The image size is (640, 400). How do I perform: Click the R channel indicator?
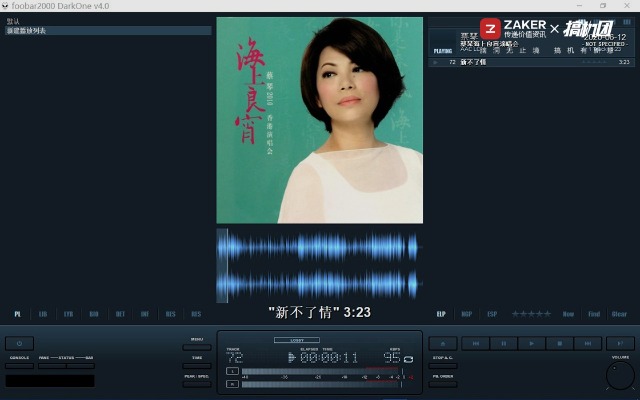pyautogui.click(x=232, y=384)
